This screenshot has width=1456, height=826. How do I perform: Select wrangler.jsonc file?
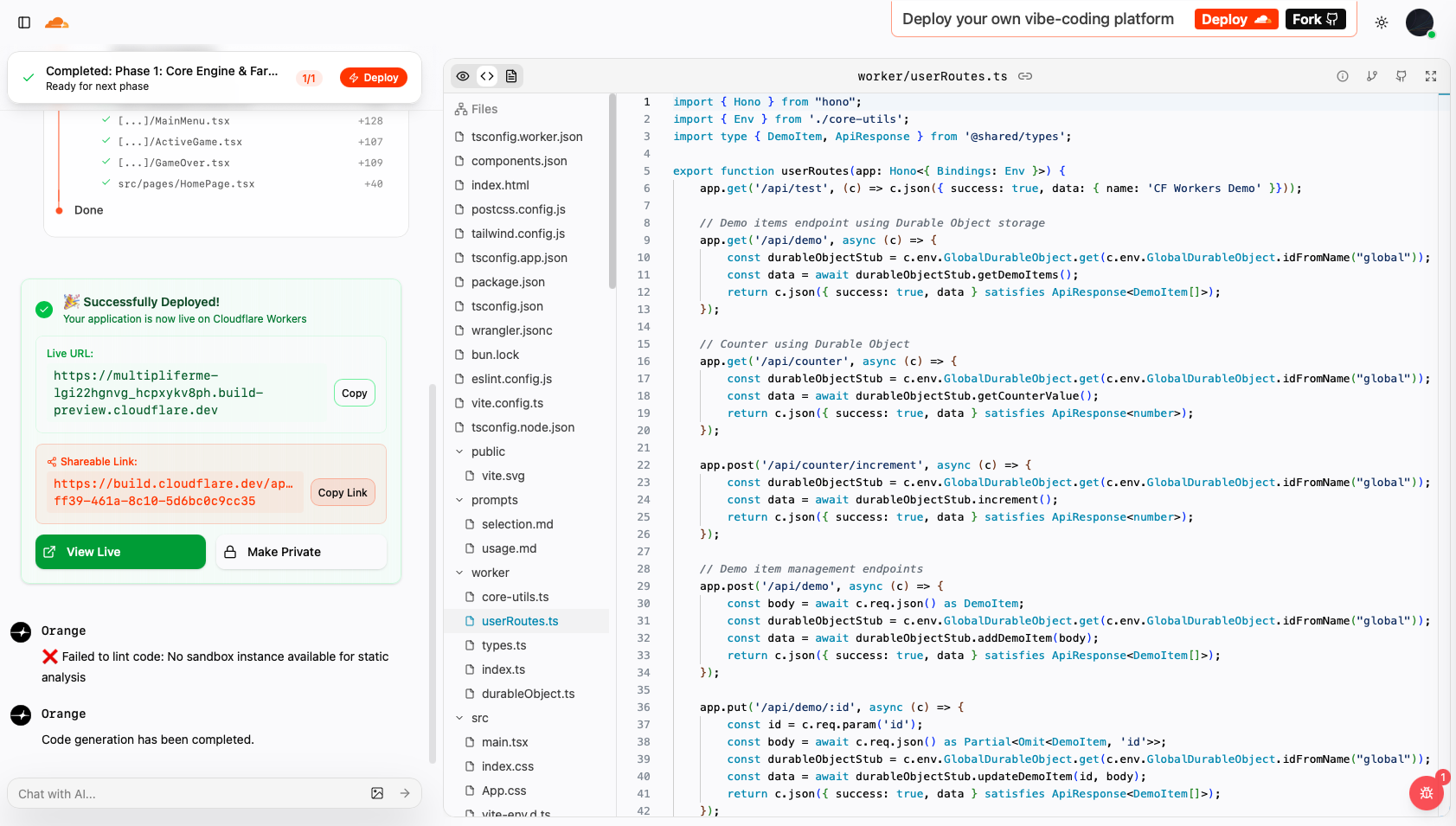pyautogui.click(x=511, y=330)
